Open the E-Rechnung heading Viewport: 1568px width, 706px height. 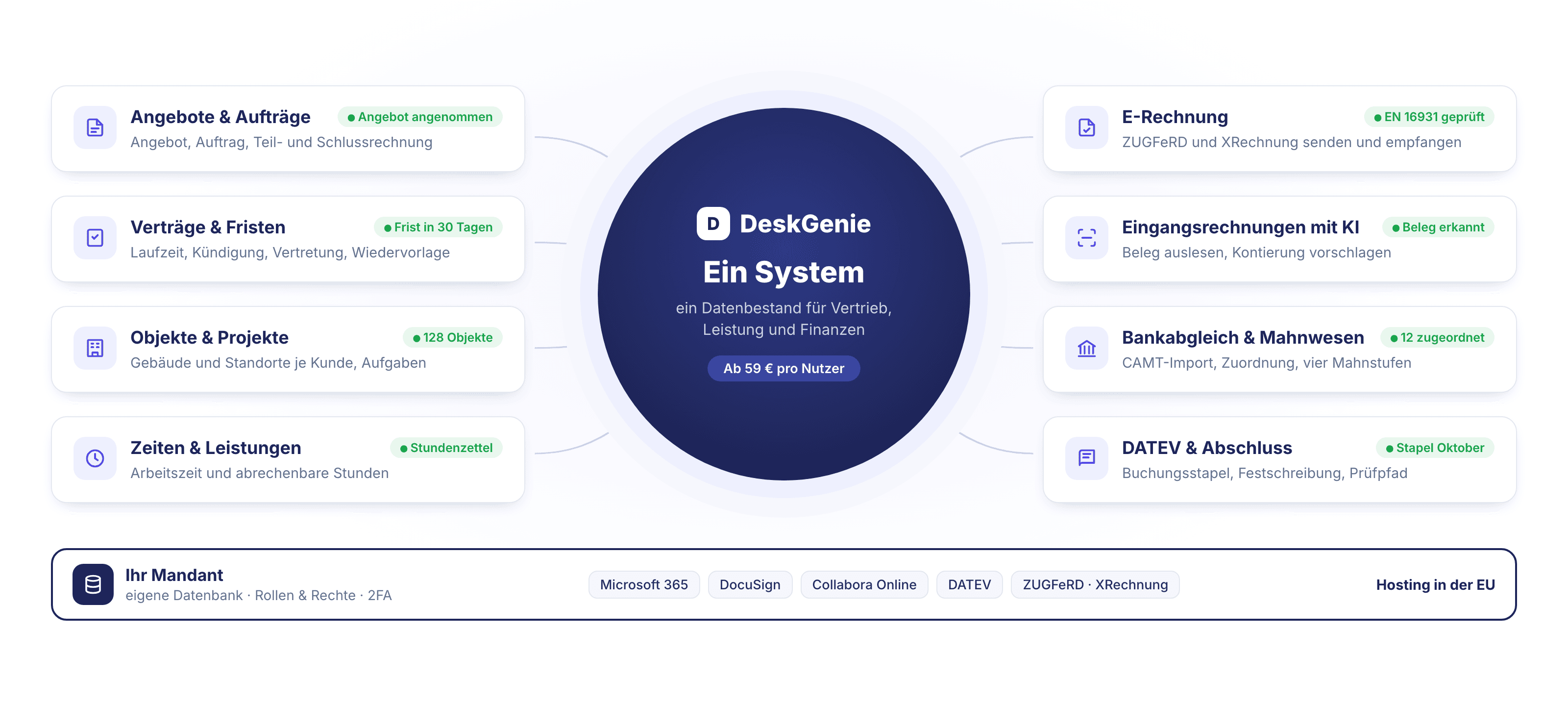click(1175, 117)
